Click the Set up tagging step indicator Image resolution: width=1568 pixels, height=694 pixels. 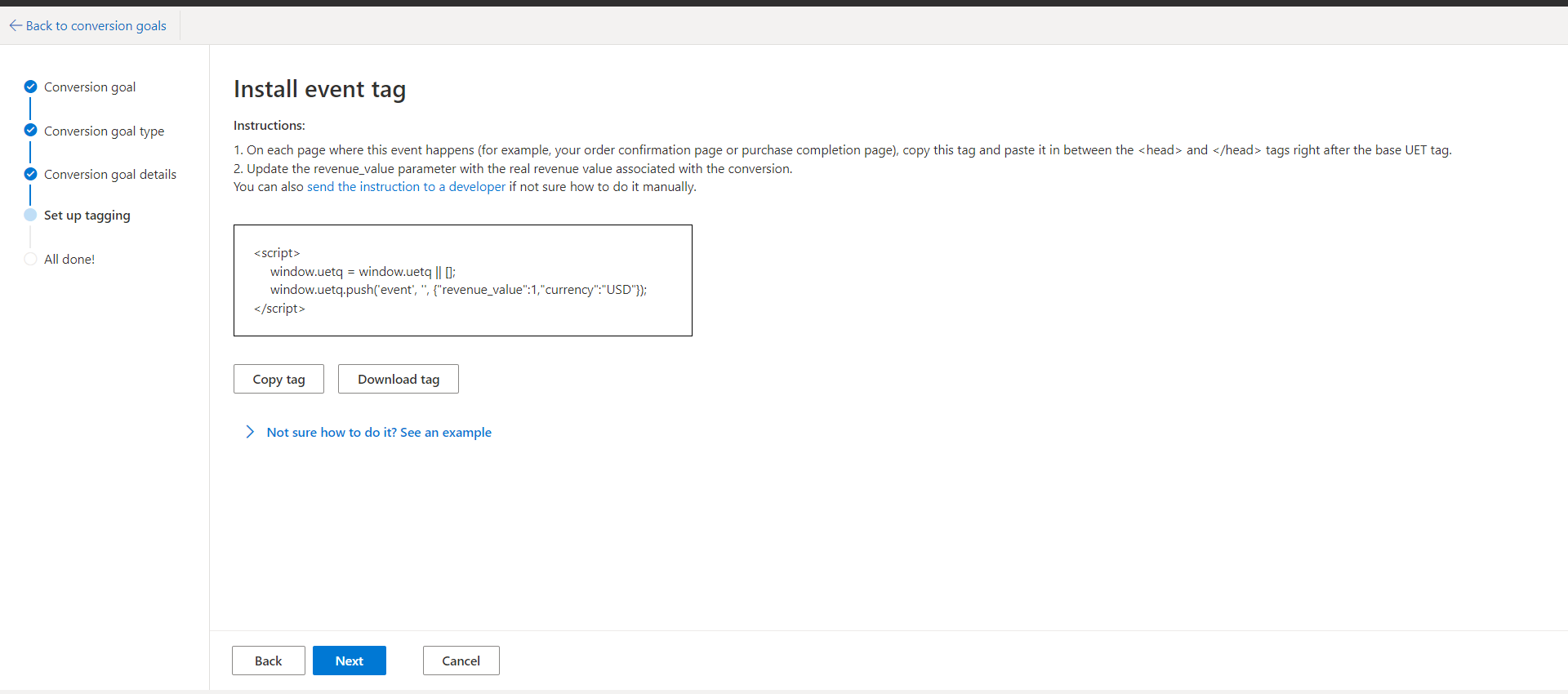(30, 215)
